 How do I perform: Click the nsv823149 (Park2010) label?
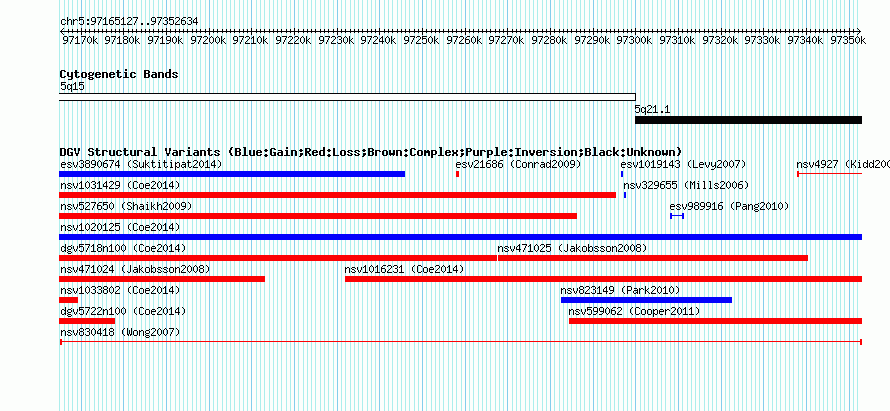pos(620,291)
